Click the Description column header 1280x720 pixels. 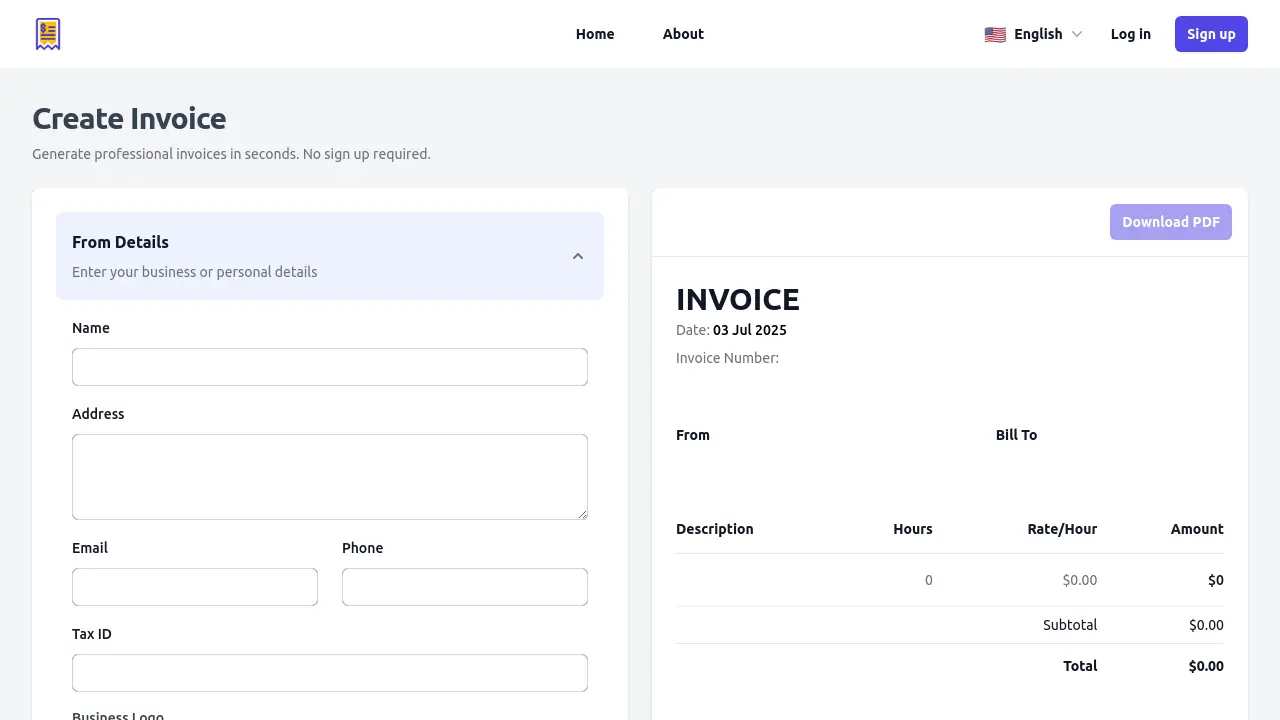tap(715, 529)
